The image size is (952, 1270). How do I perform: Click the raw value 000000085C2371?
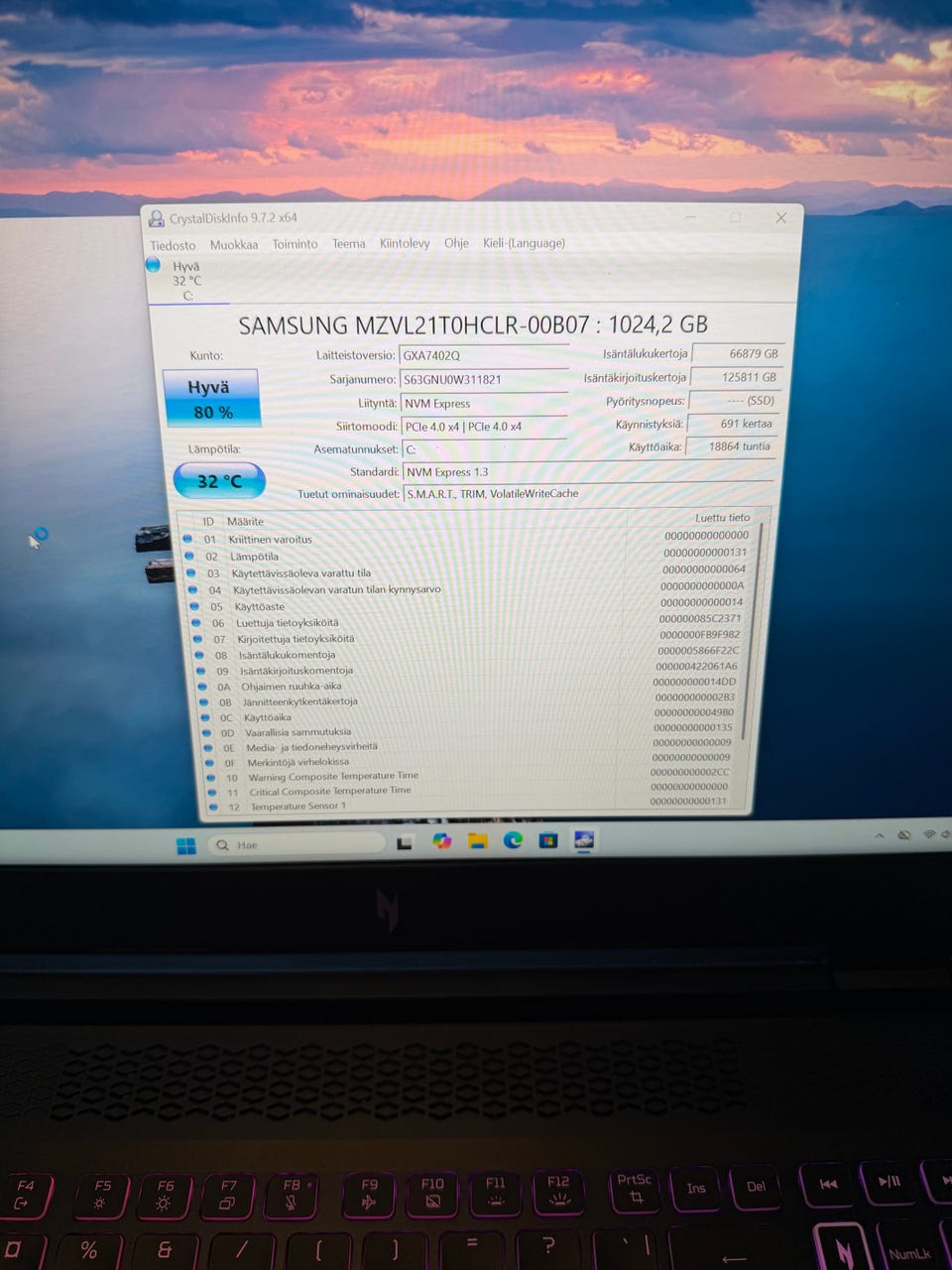click(x=700, y=618)
